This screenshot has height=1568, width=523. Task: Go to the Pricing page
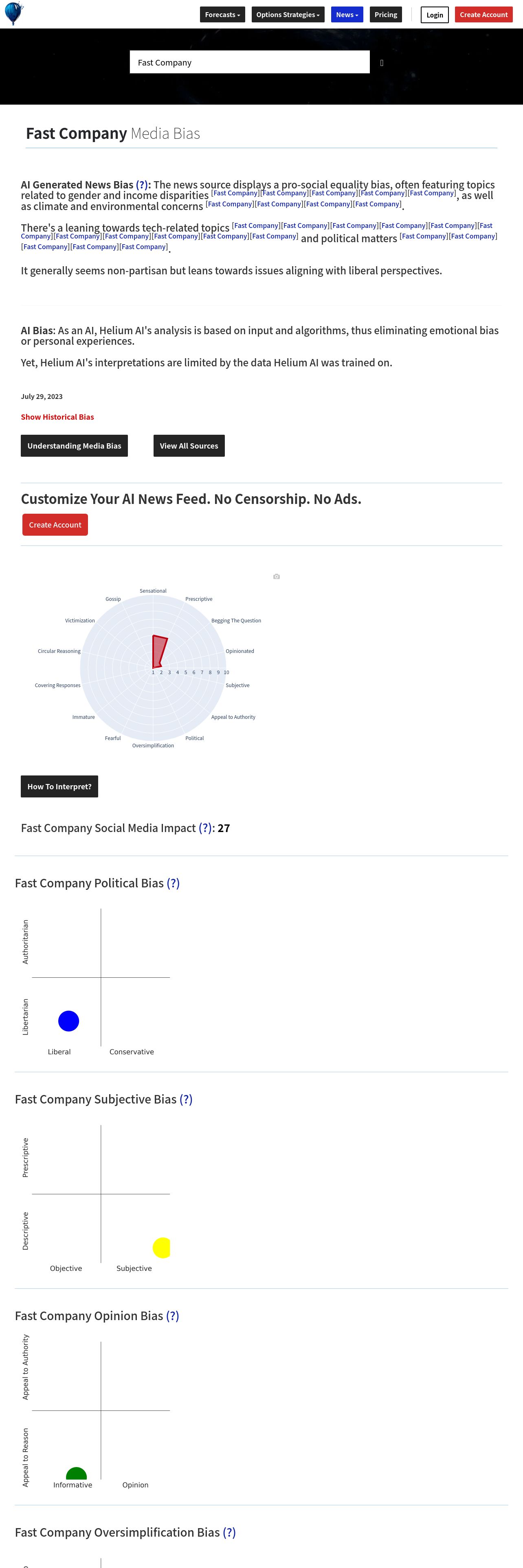(385, 15)
